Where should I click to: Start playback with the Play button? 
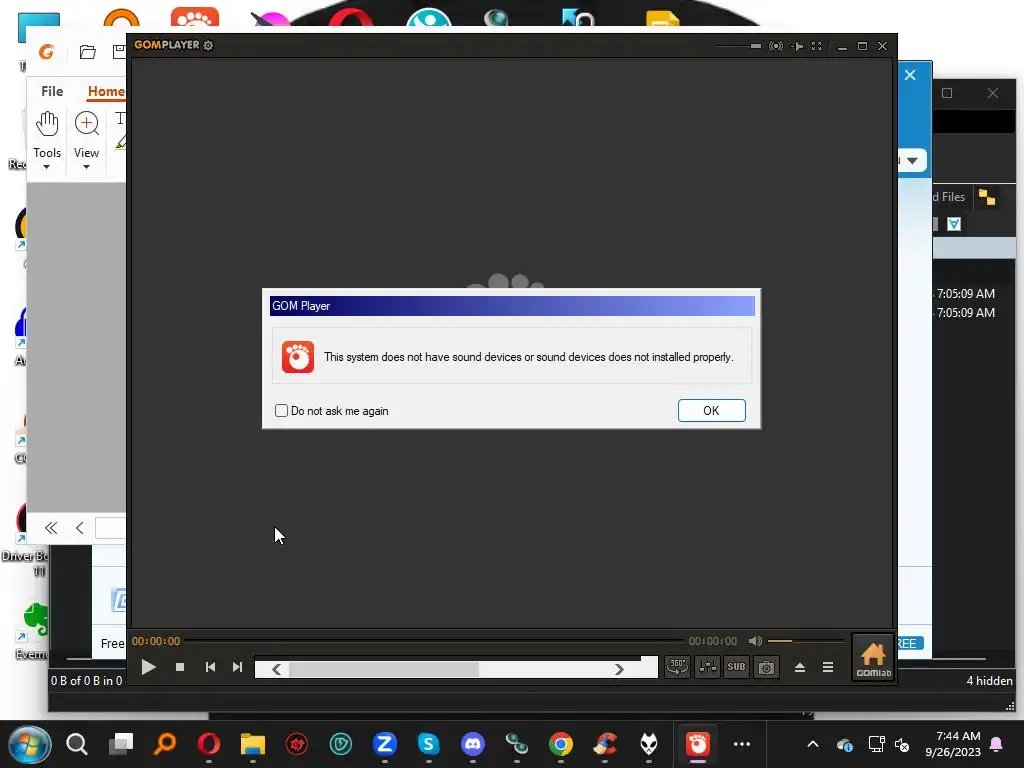[x=148, y=667]
